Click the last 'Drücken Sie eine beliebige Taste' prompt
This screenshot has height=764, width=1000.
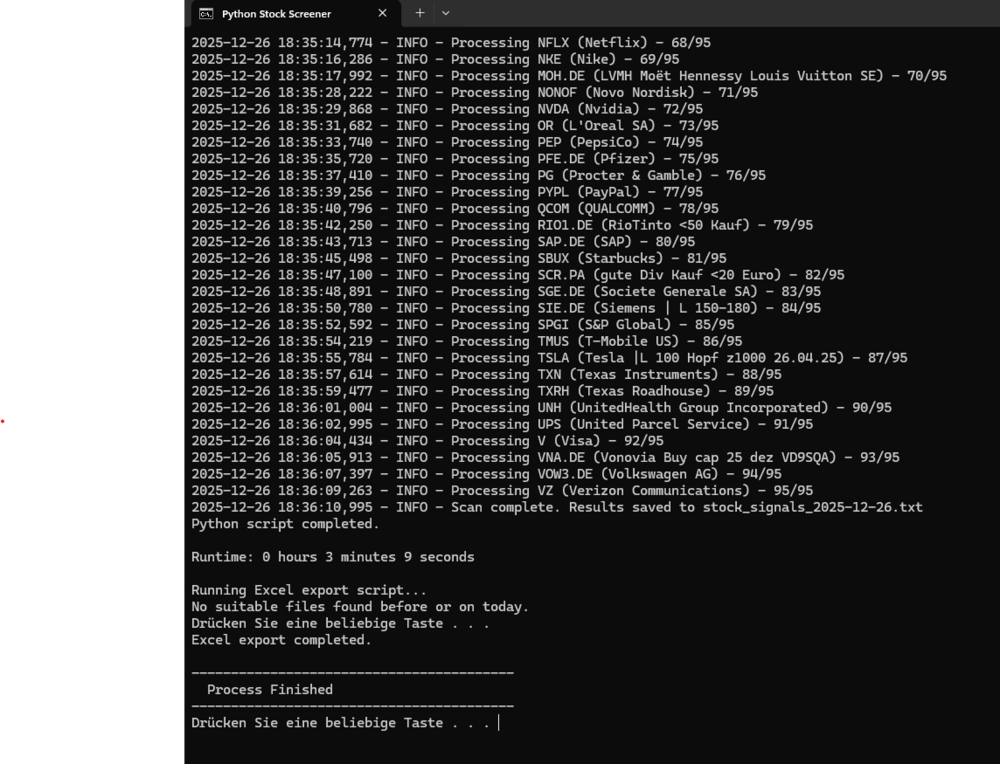pos(341,723)
